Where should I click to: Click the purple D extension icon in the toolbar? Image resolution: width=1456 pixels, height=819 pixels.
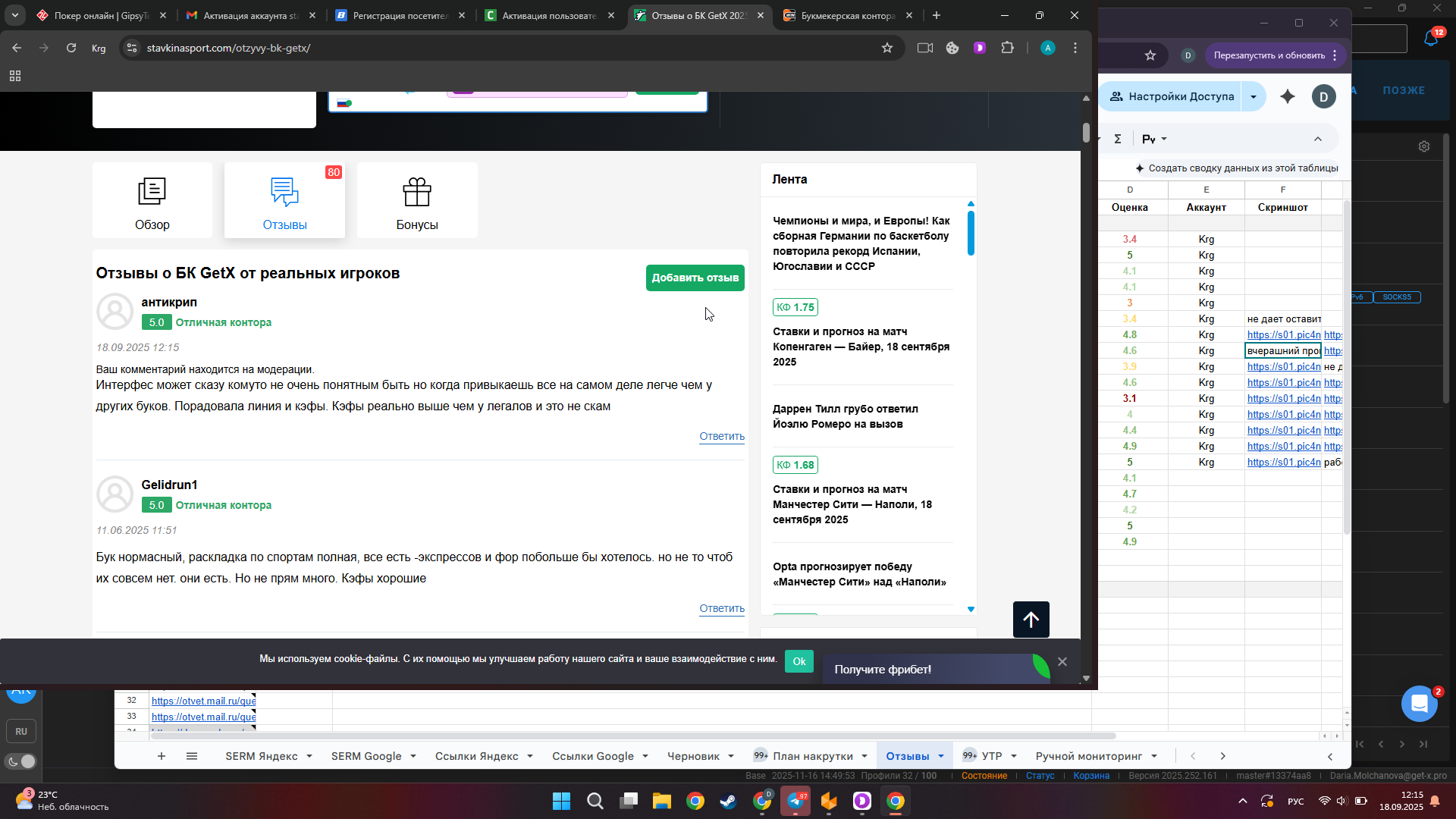click(x=980, y=48)
